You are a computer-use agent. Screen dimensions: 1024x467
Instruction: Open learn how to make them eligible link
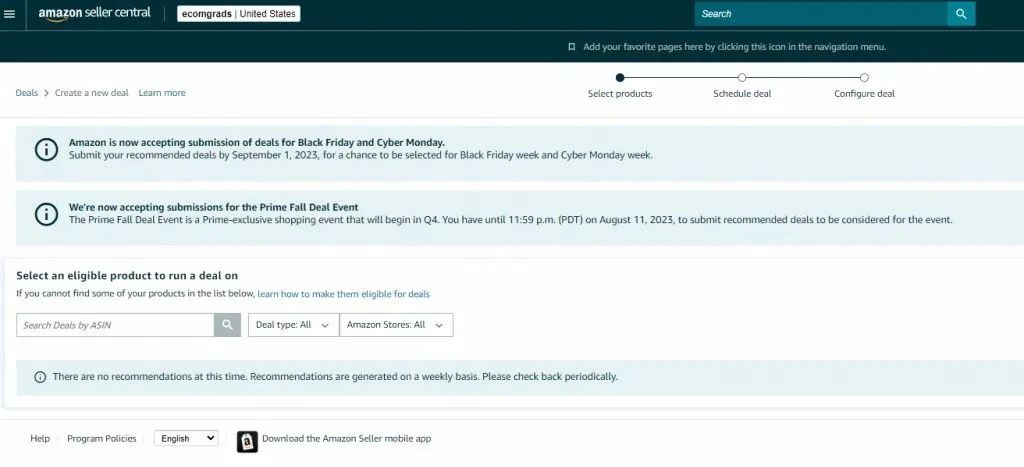click(343, 294)
